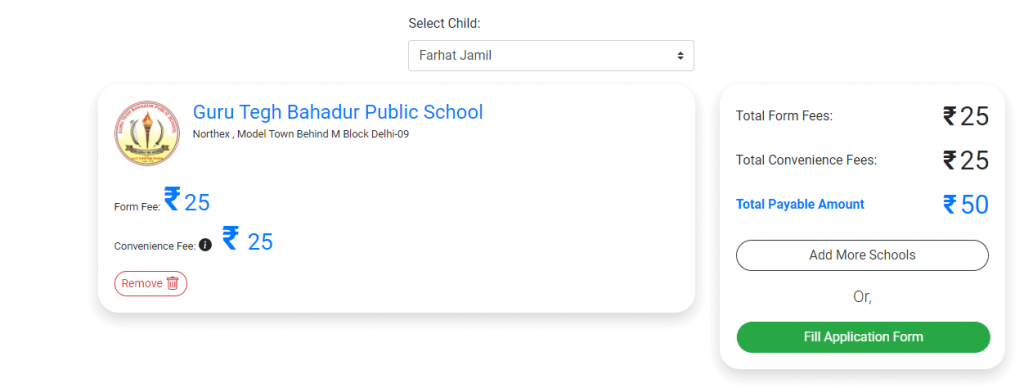Click the arrows on the Farhat Jamil selector
The height and width of the screenshot is (388, 1024).
pyautogui.click(x=680, y=56)
